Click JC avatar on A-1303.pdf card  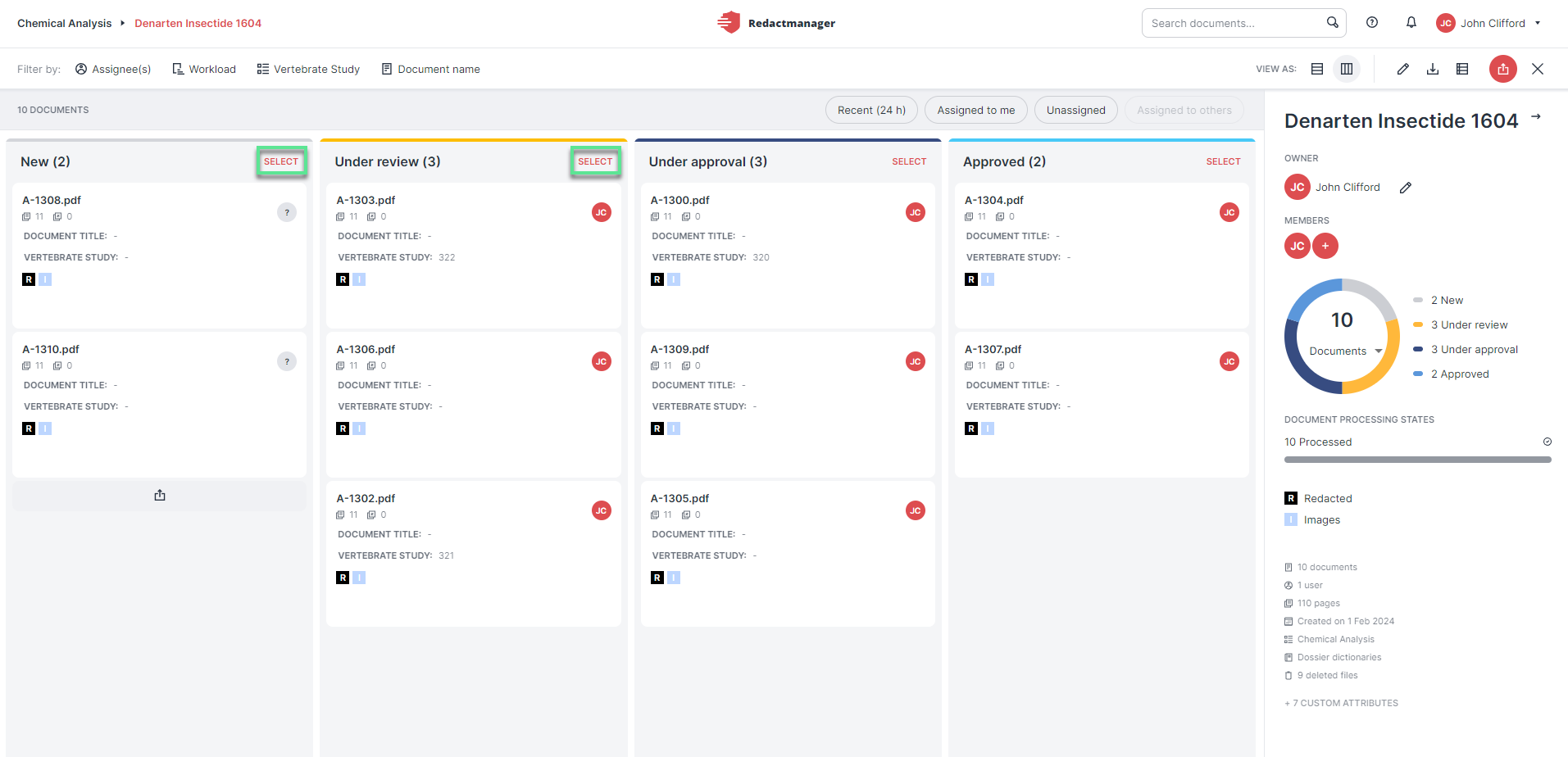point(602,212)
